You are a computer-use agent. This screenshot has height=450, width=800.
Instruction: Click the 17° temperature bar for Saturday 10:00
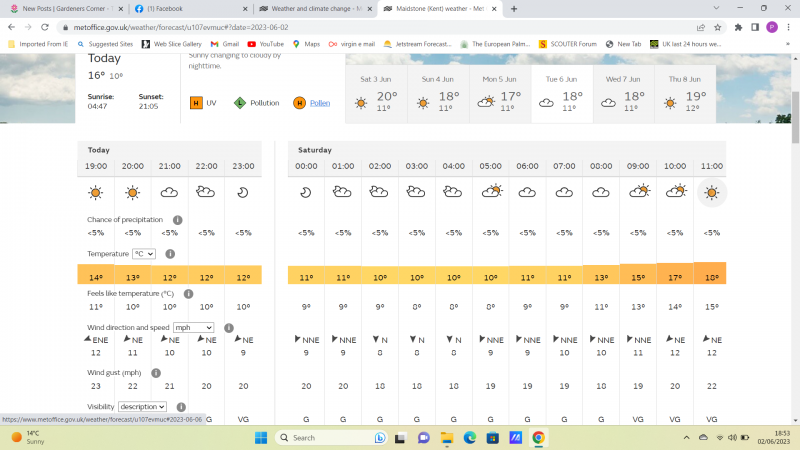(675, 273)
